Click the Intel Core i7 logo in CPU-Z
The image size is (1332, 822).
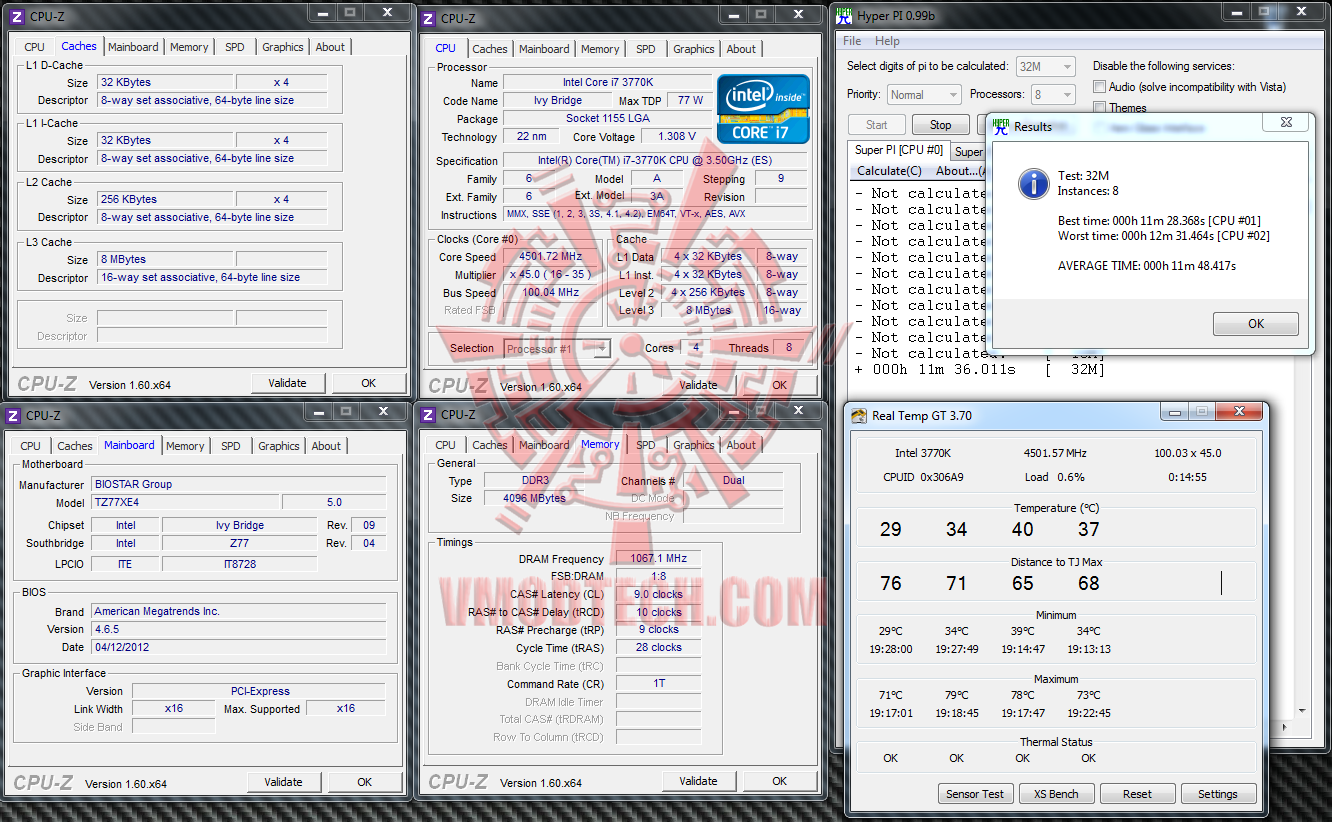[x=764, y=109]
